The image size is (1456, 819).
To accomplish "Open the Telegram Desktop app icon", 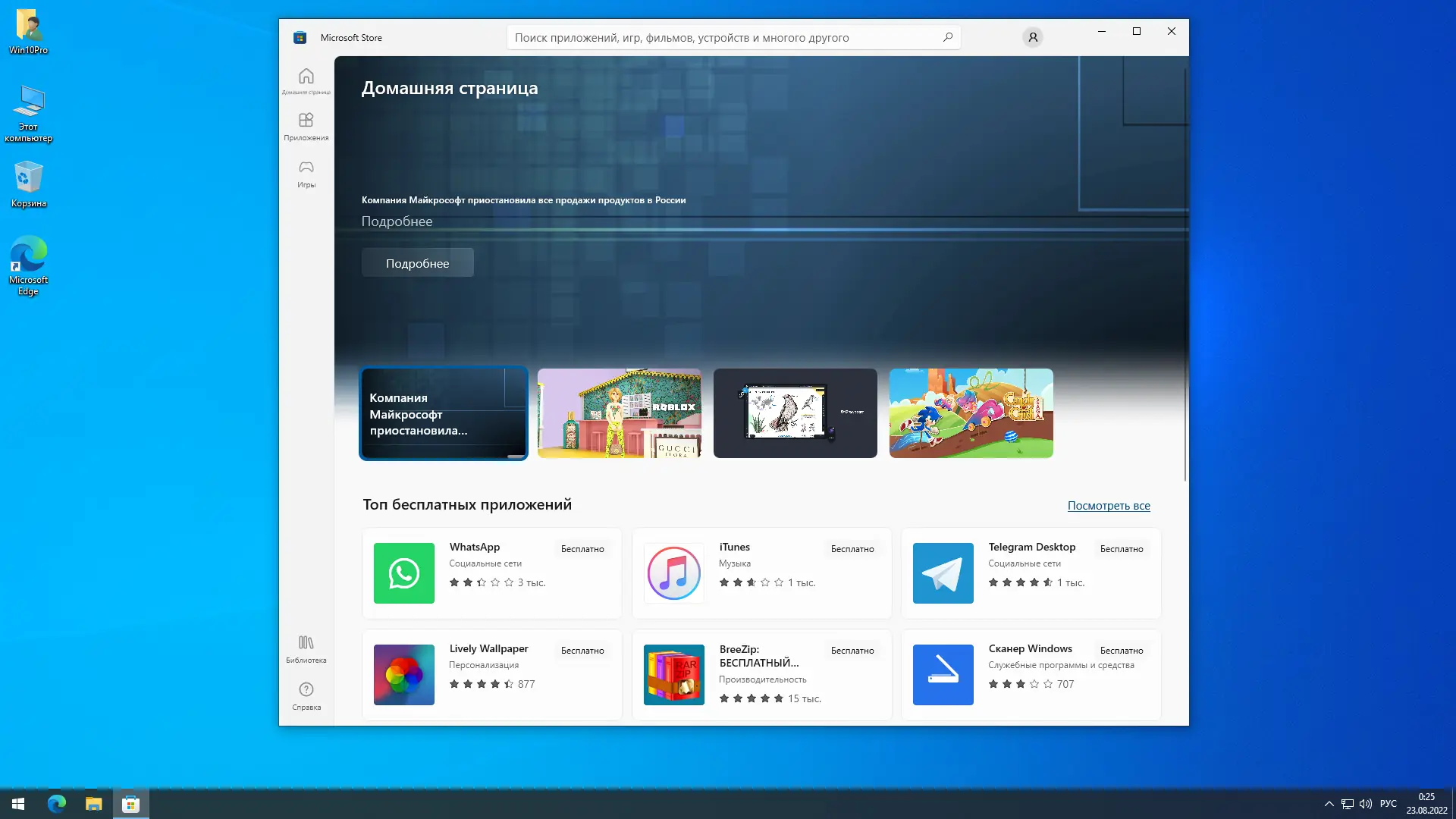I will click(943, 573).
